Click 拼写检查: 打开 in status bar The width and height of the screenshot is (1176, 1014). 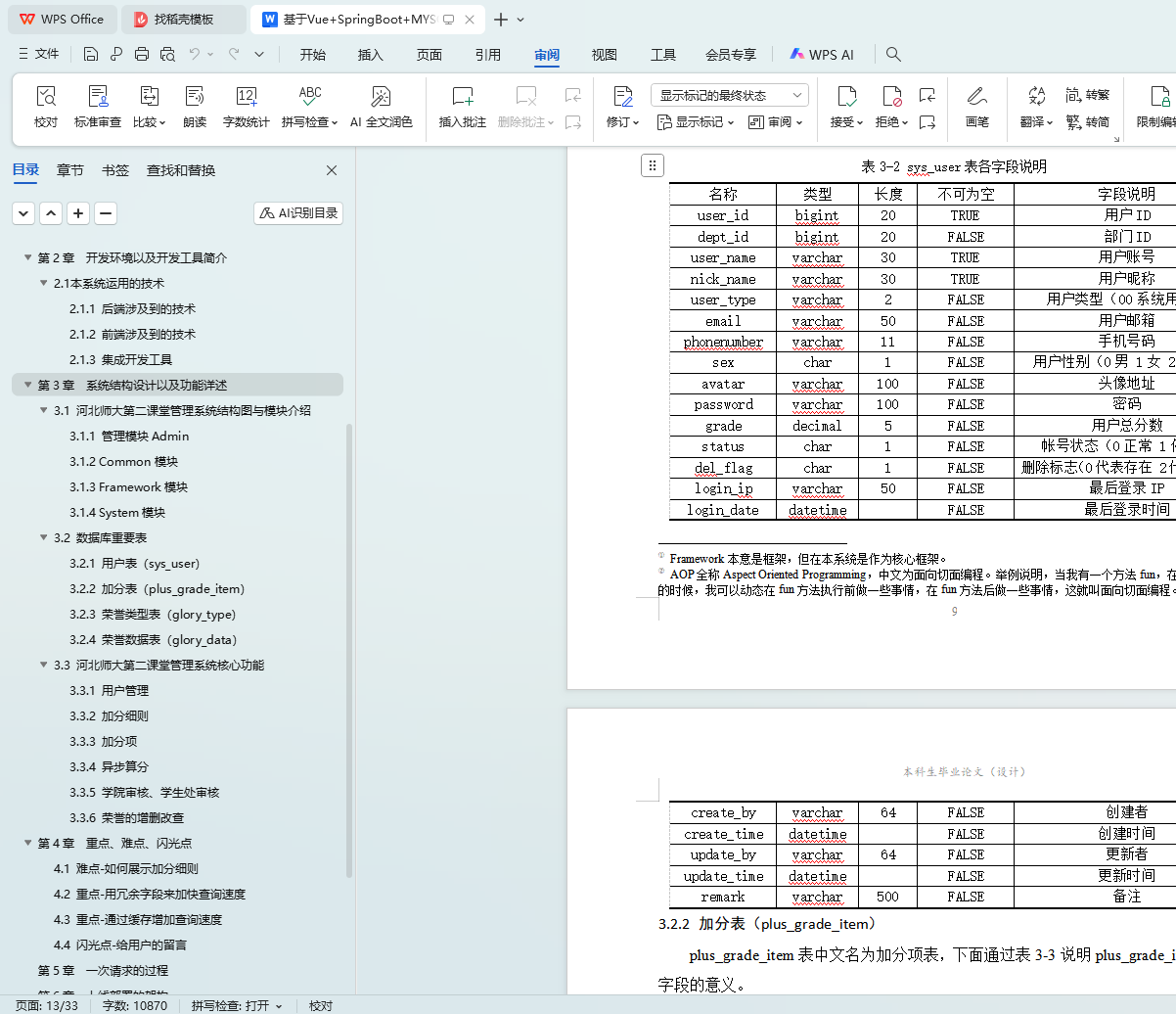coord(236,1005)
